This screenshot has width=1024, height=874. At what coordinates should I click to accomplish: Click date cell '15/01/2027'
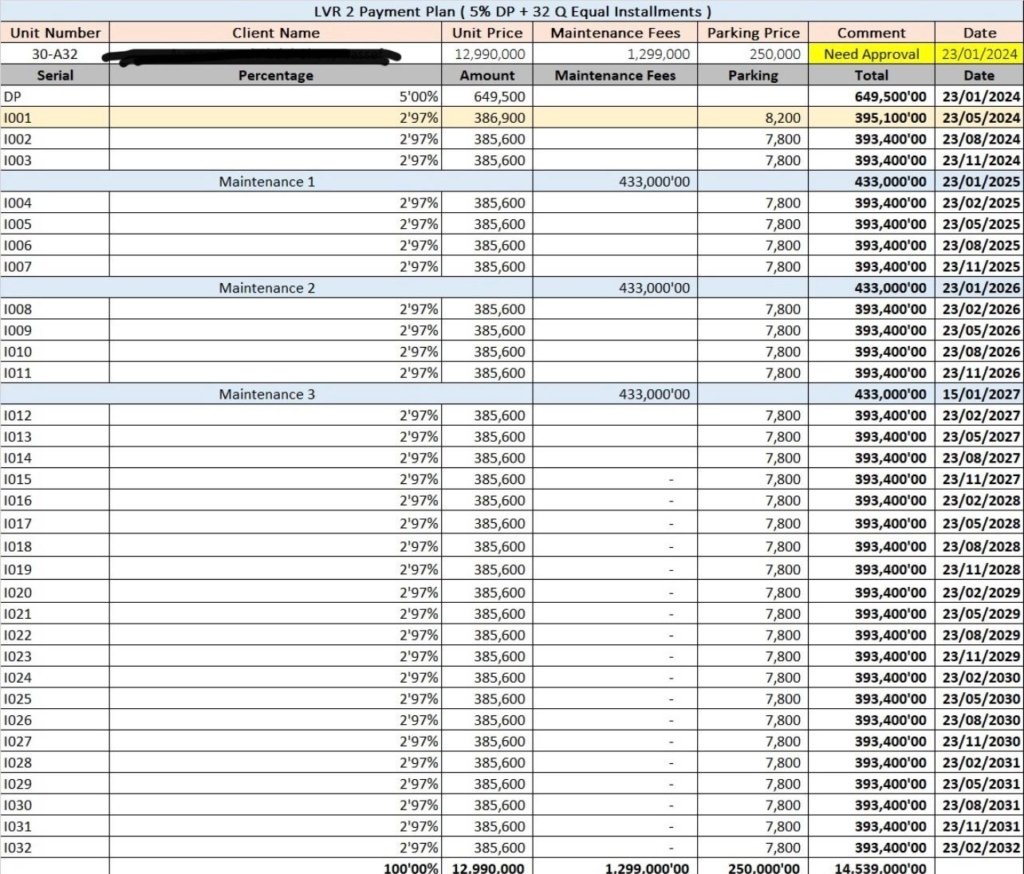[980, 394]
